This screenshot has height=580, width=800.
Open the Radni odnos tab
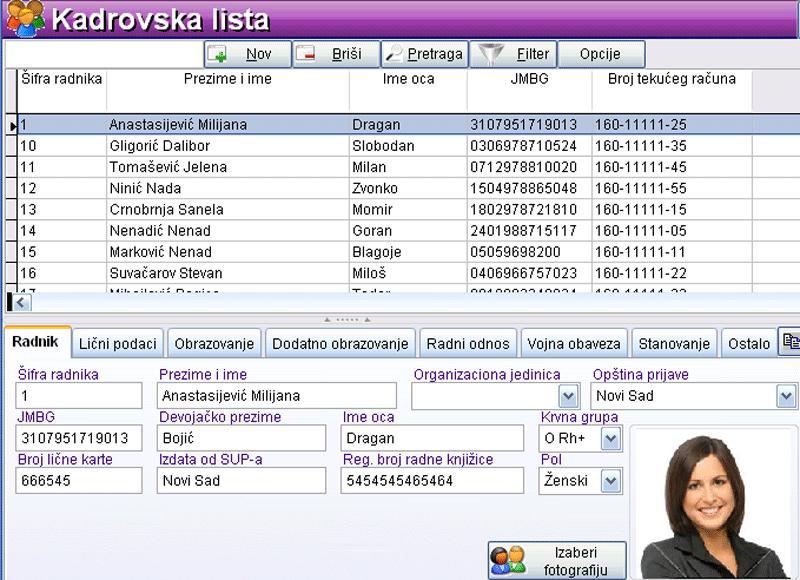[x=468, y=344]
